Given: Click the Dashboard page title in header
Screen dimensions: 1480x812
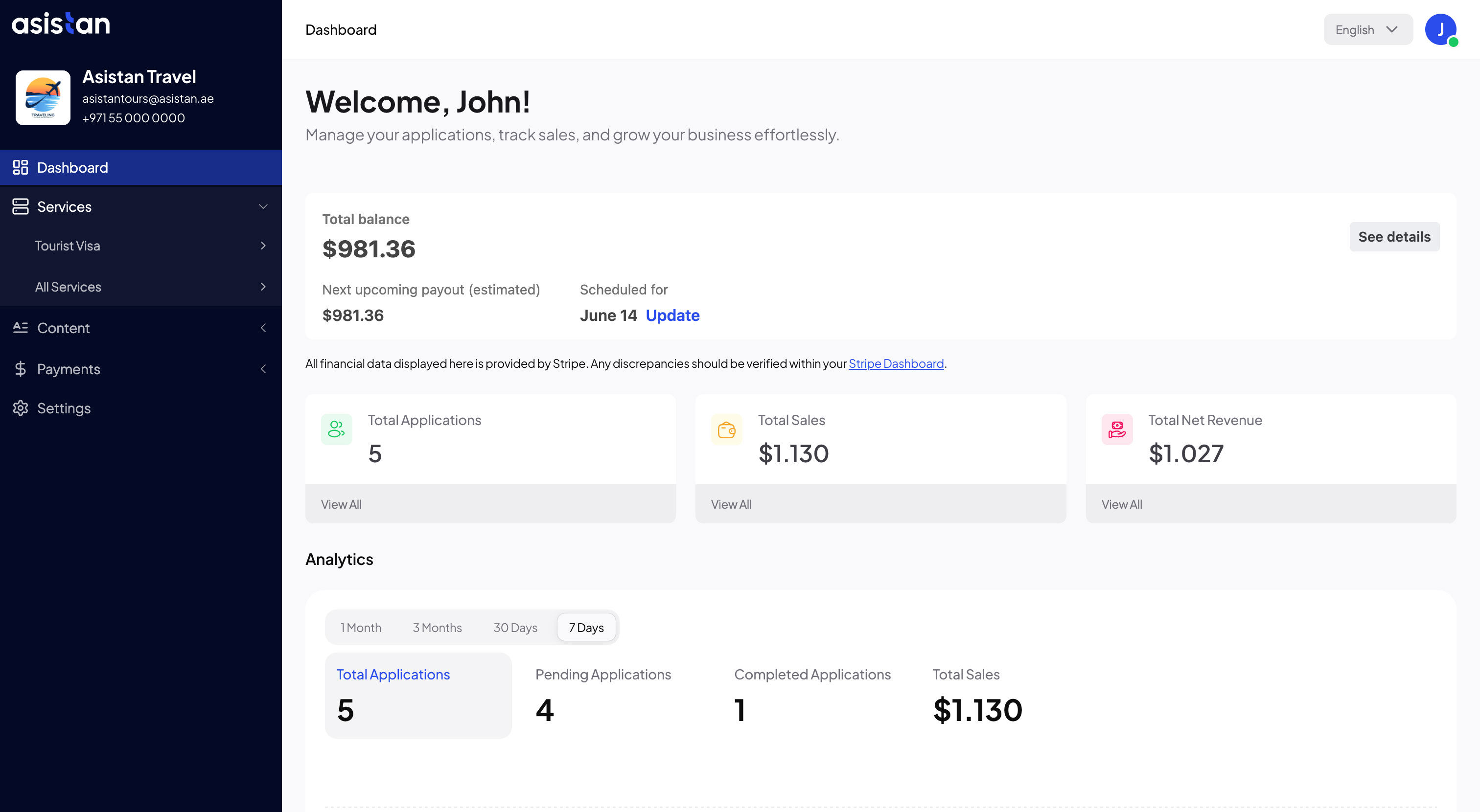Looking at the screenshot, I should pos(341,30).
